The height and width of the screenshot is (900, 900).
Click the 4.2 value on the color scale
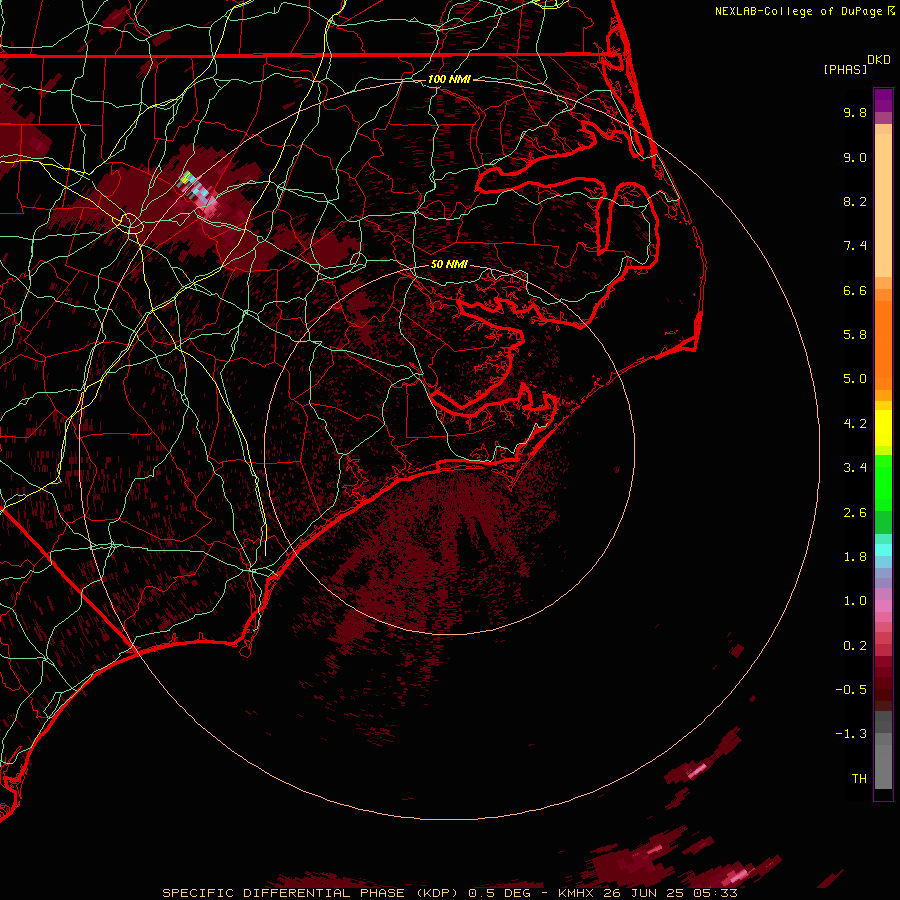pyautogui.click(x=855, y=424)
